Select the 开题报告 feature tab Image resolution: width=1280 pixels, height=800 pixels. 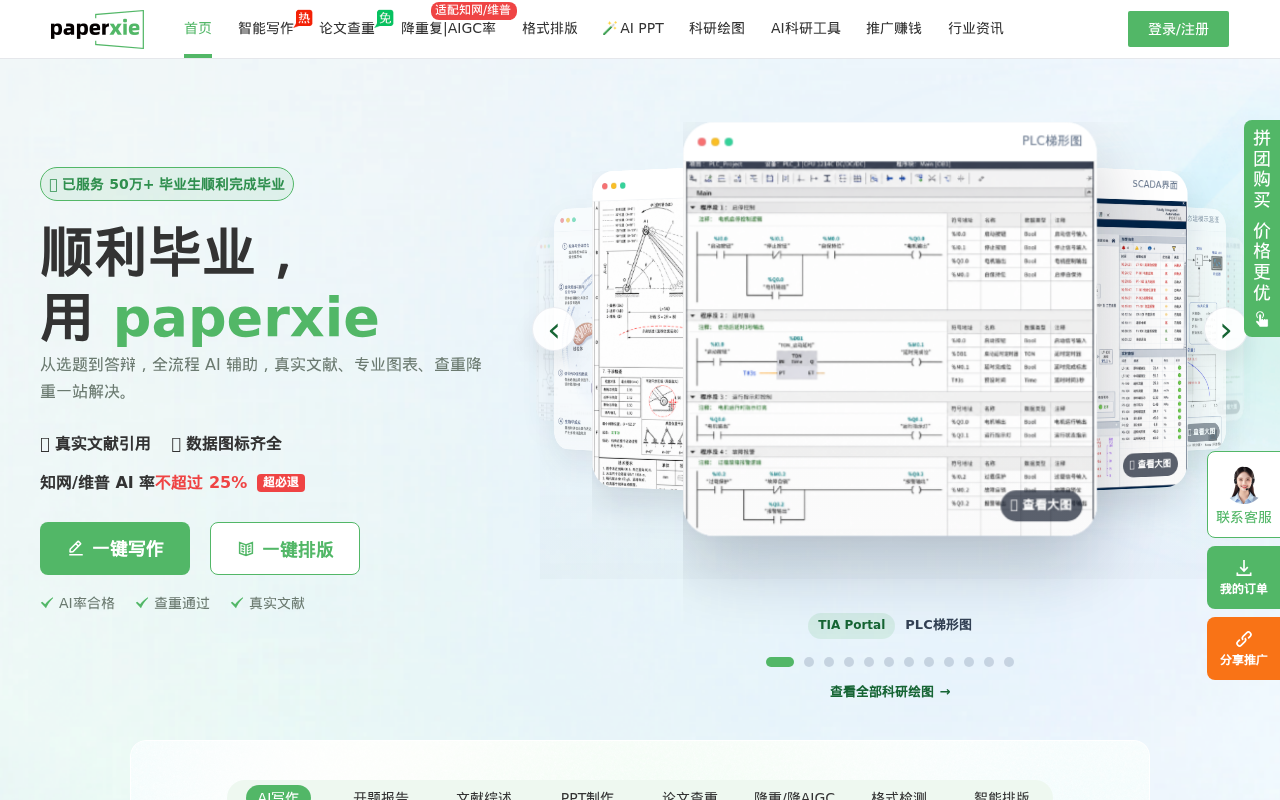381,797
